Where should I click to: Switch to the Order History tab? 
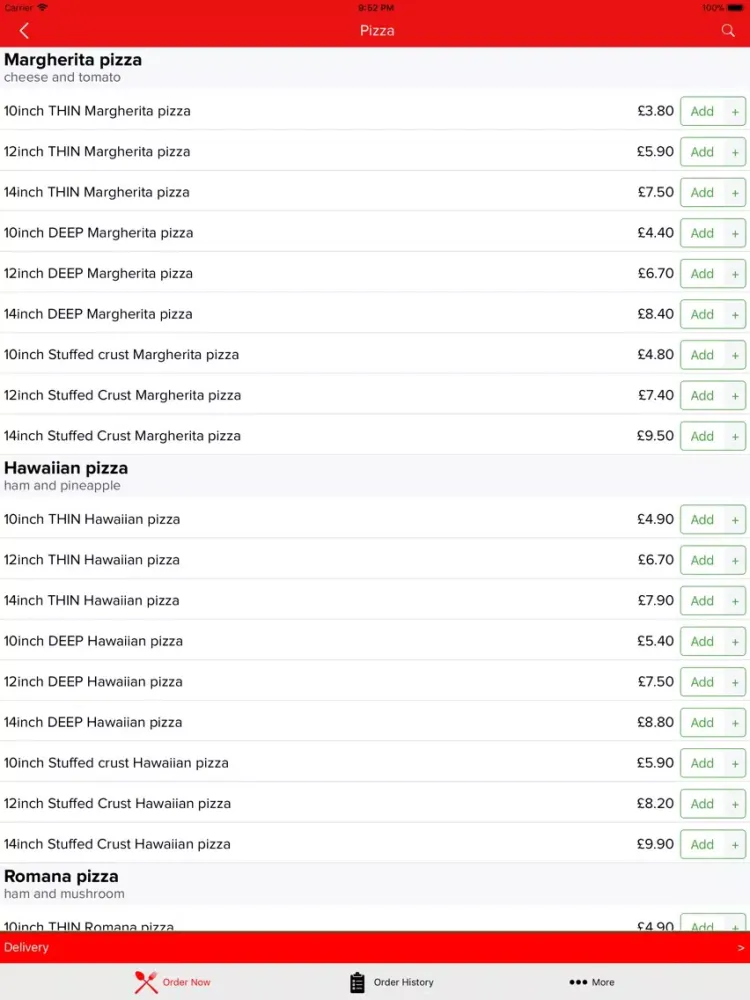coord(392,982)
